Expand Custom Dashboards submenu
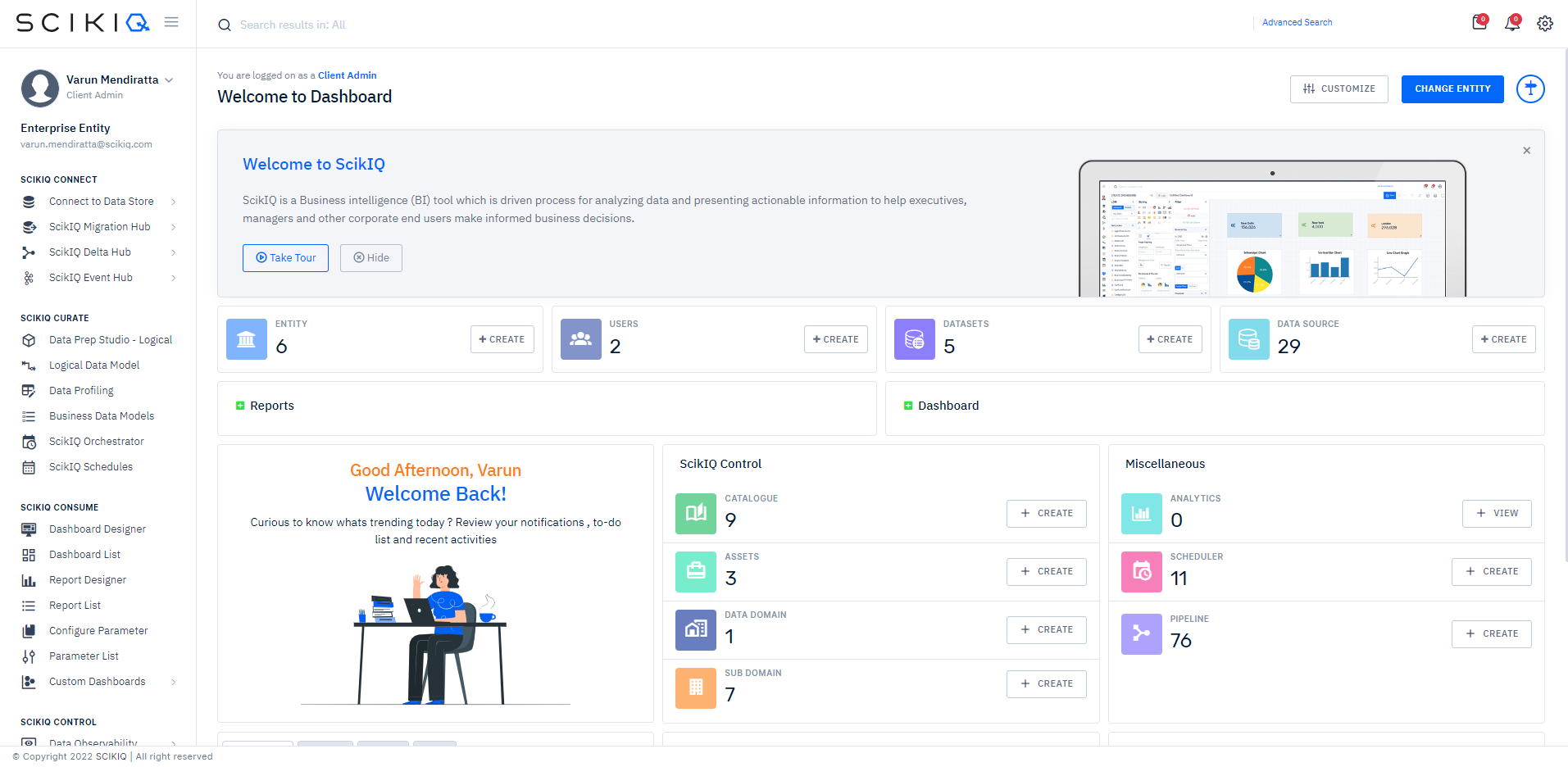The image size is (1568, 767). [x=174, y=682]
